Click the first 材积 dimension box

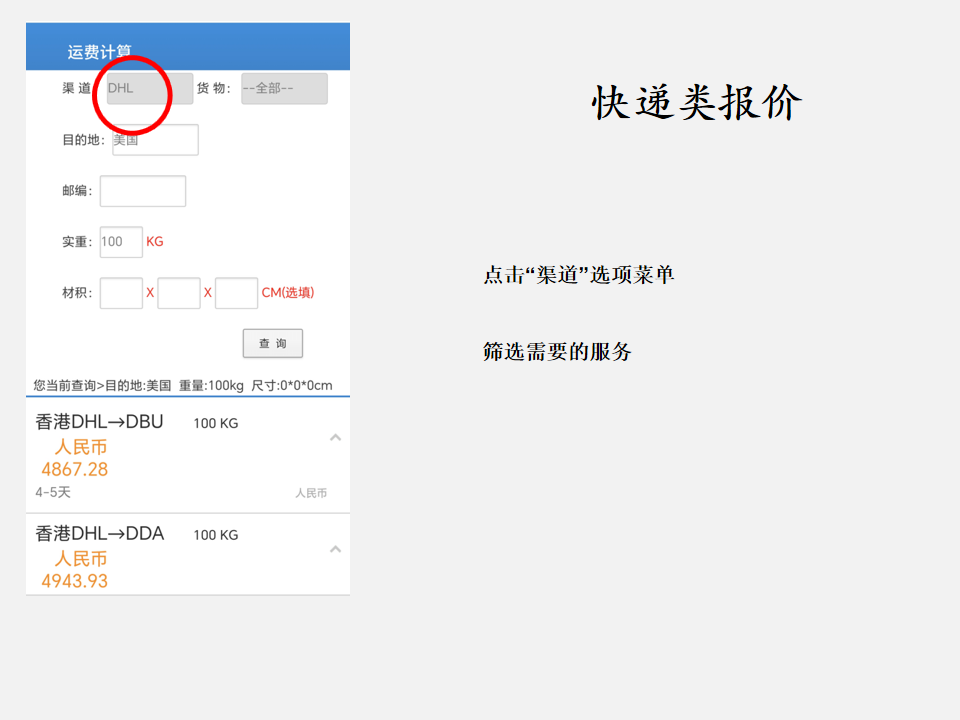point(121,293)
